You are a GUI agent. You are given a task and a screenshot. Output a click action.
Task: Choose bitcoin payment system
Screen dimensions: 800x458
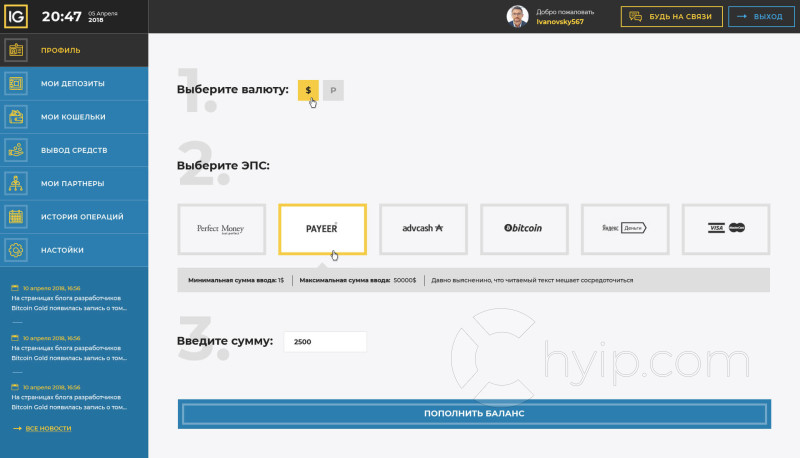coord(524,229)
